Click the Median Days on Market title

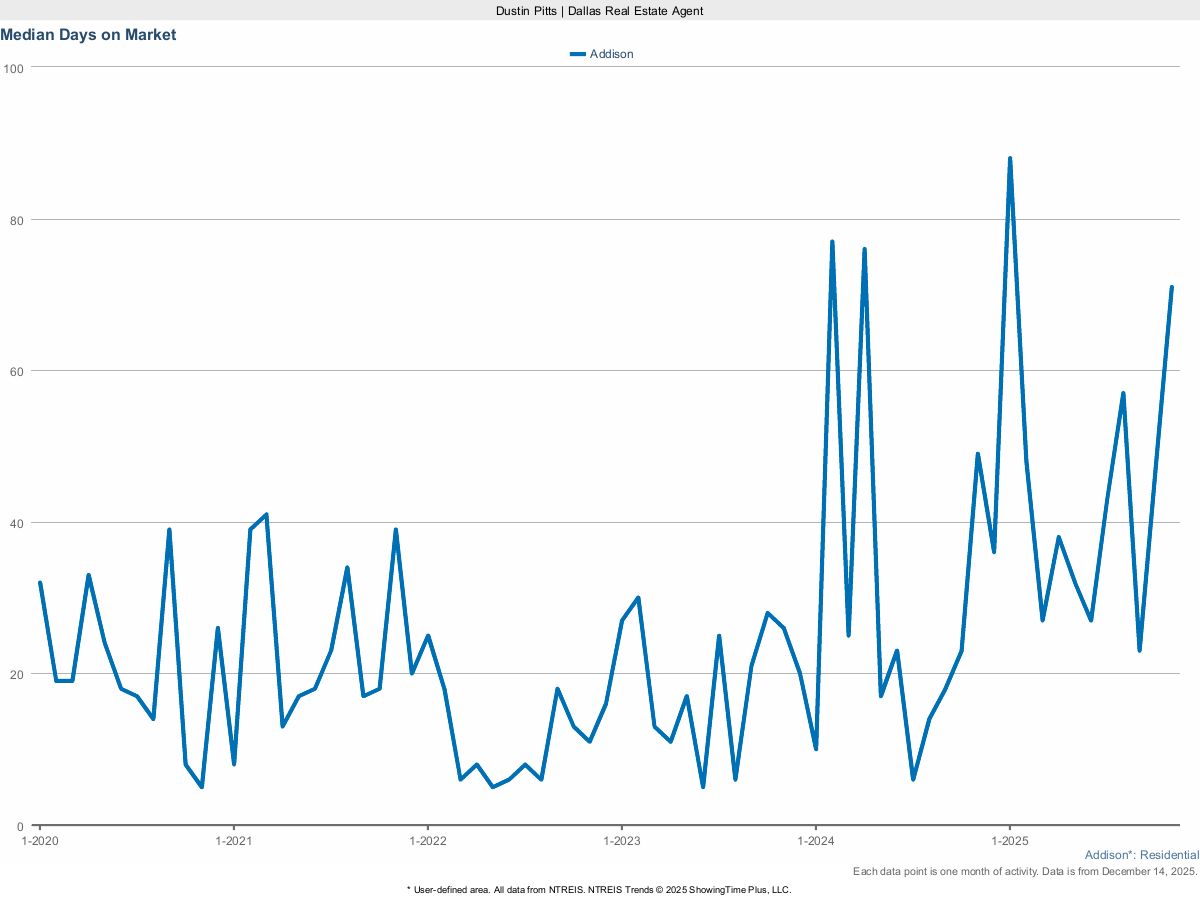pos(89,34)
